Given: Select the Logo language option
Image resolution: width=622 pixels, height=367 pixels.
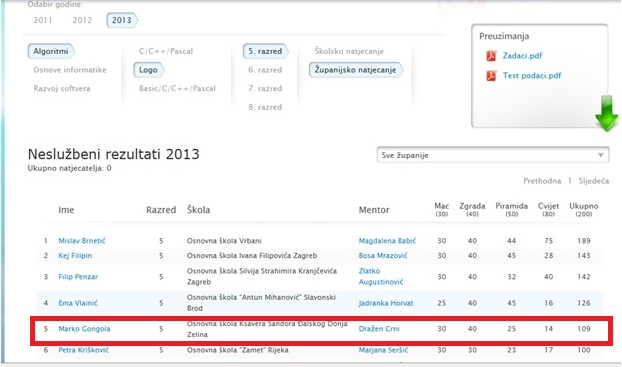Looking at the screenshot, I should pyautogui.click(x=148, y=70).
